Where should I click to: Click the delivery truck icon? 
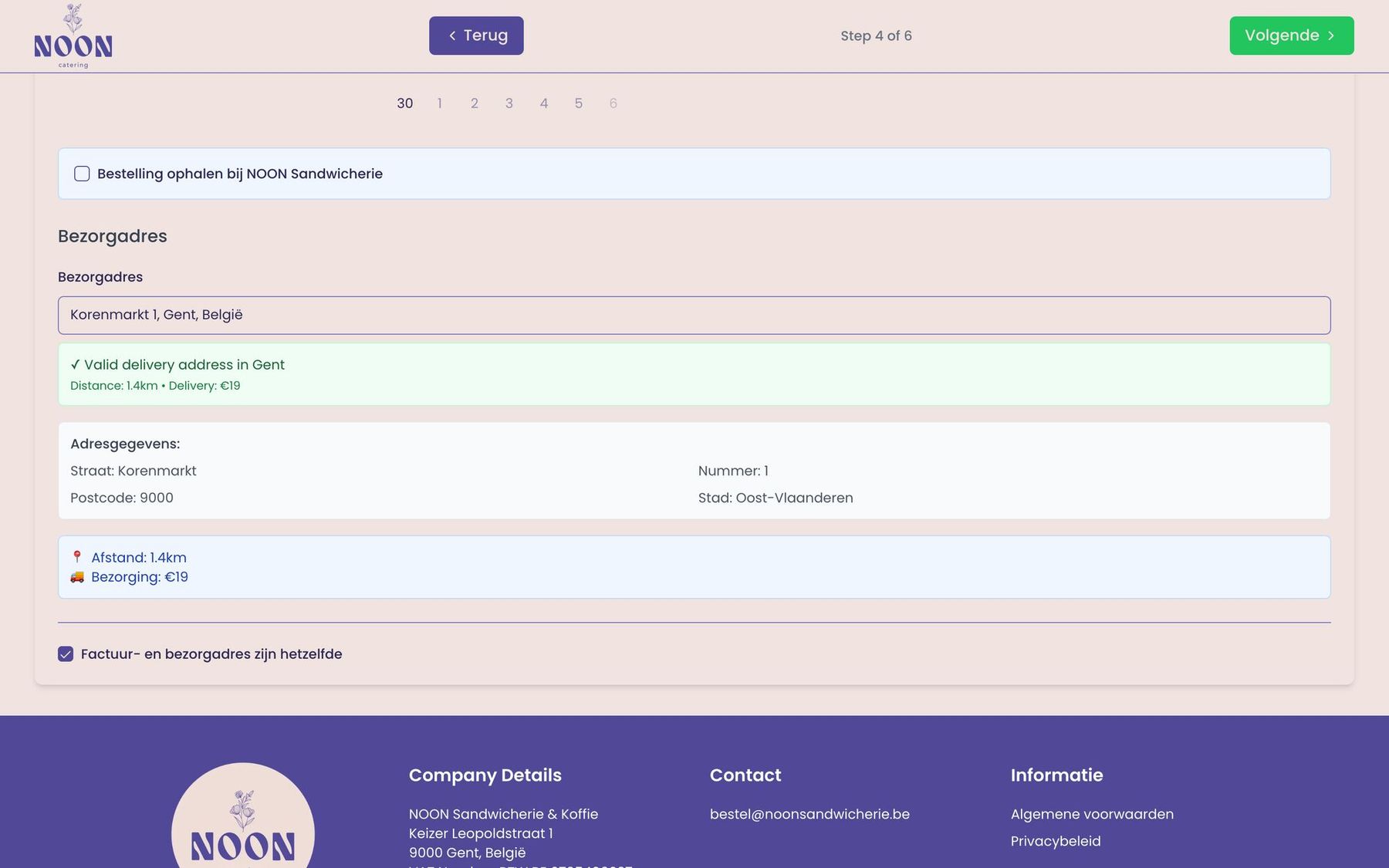(77, 577)
